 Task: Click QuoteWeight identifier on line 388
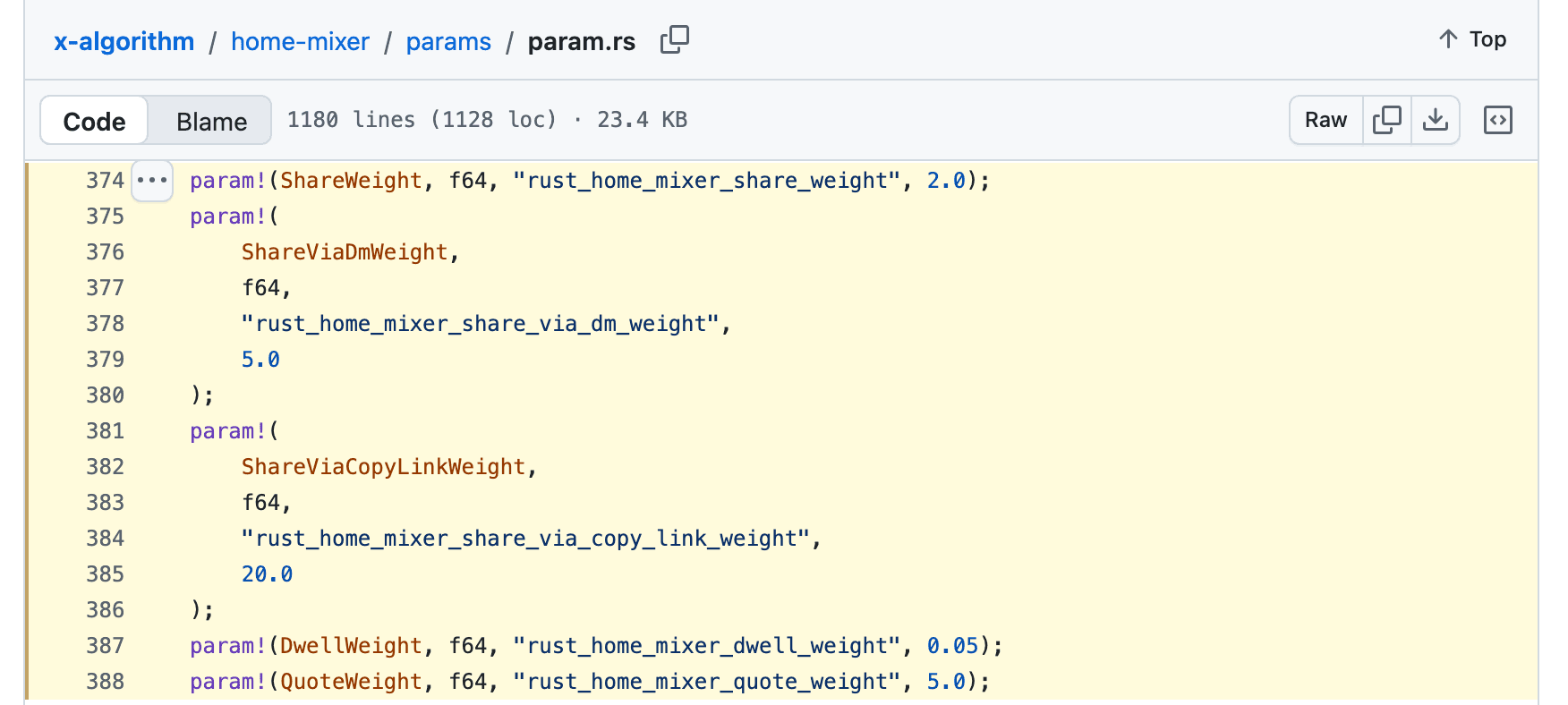351,682
